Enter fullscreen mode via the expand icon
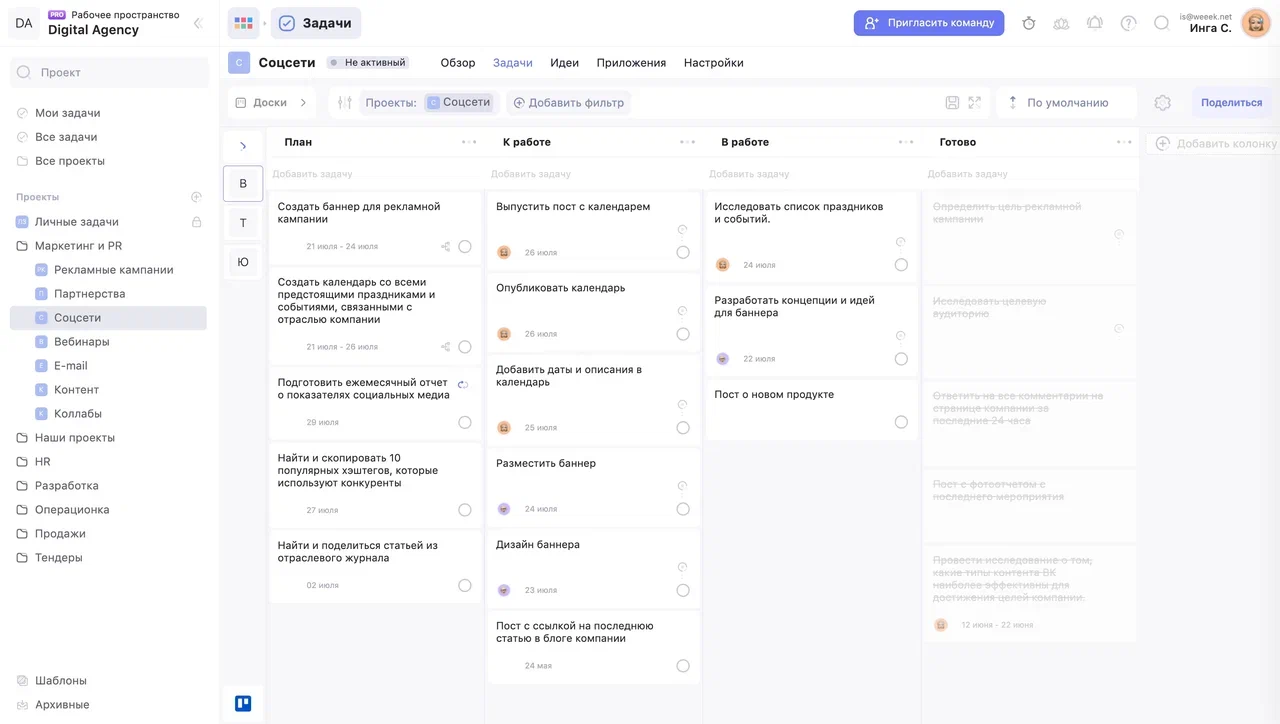The width and height of the screenshot is (1280, 724). click(x=976, y=102)
